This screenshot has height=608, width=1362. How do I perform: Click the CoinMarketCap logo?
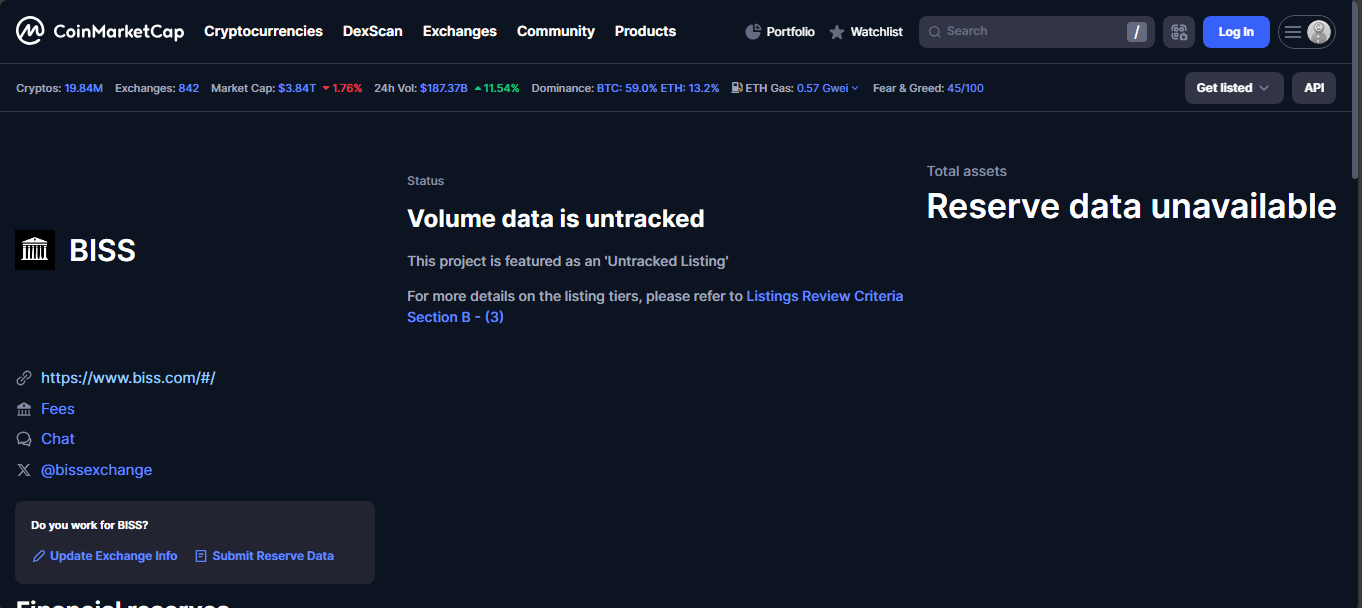[x=100, y=31]
